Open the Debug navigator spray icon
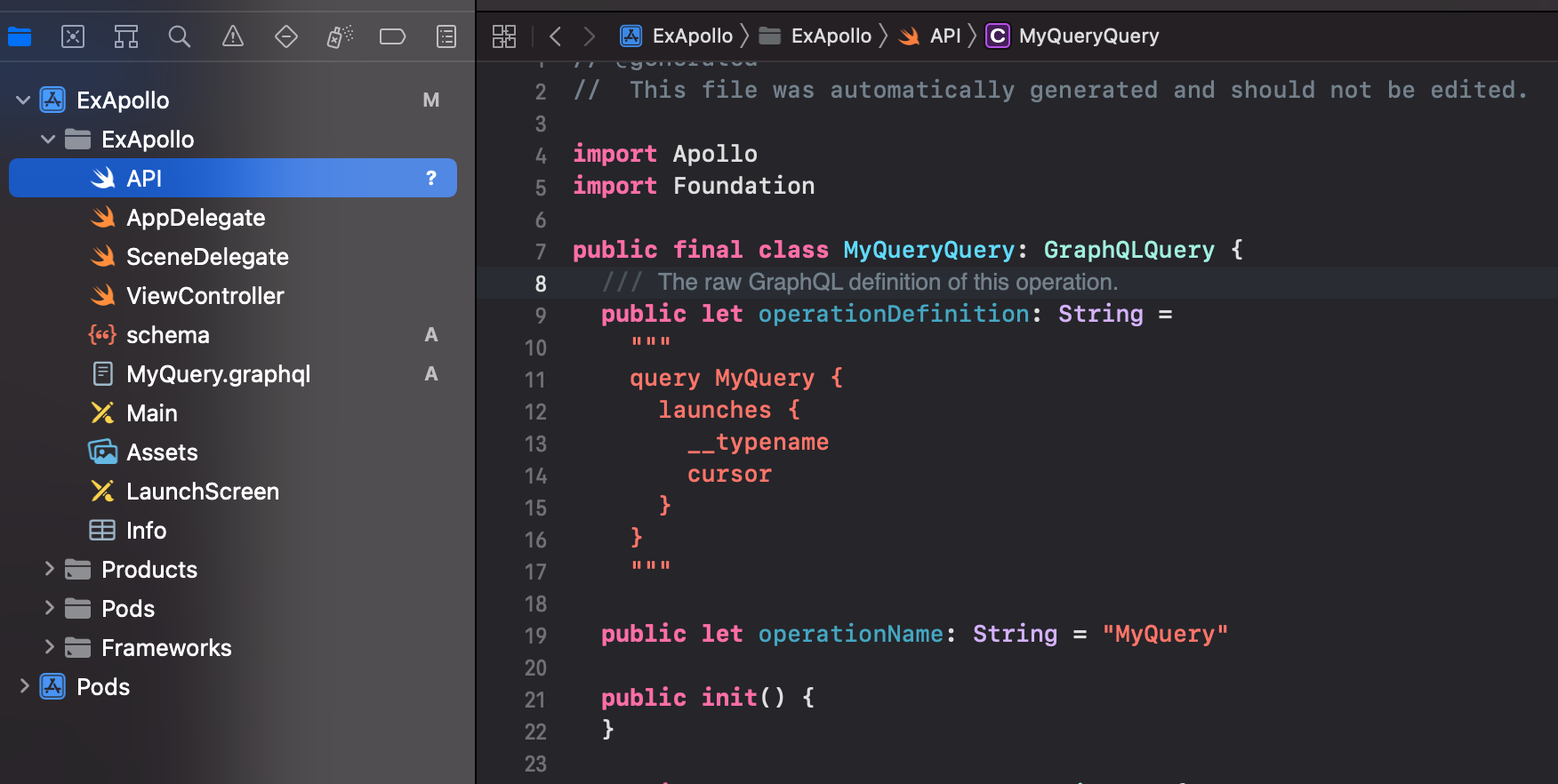1558x784 pixels. click(340, 36)
